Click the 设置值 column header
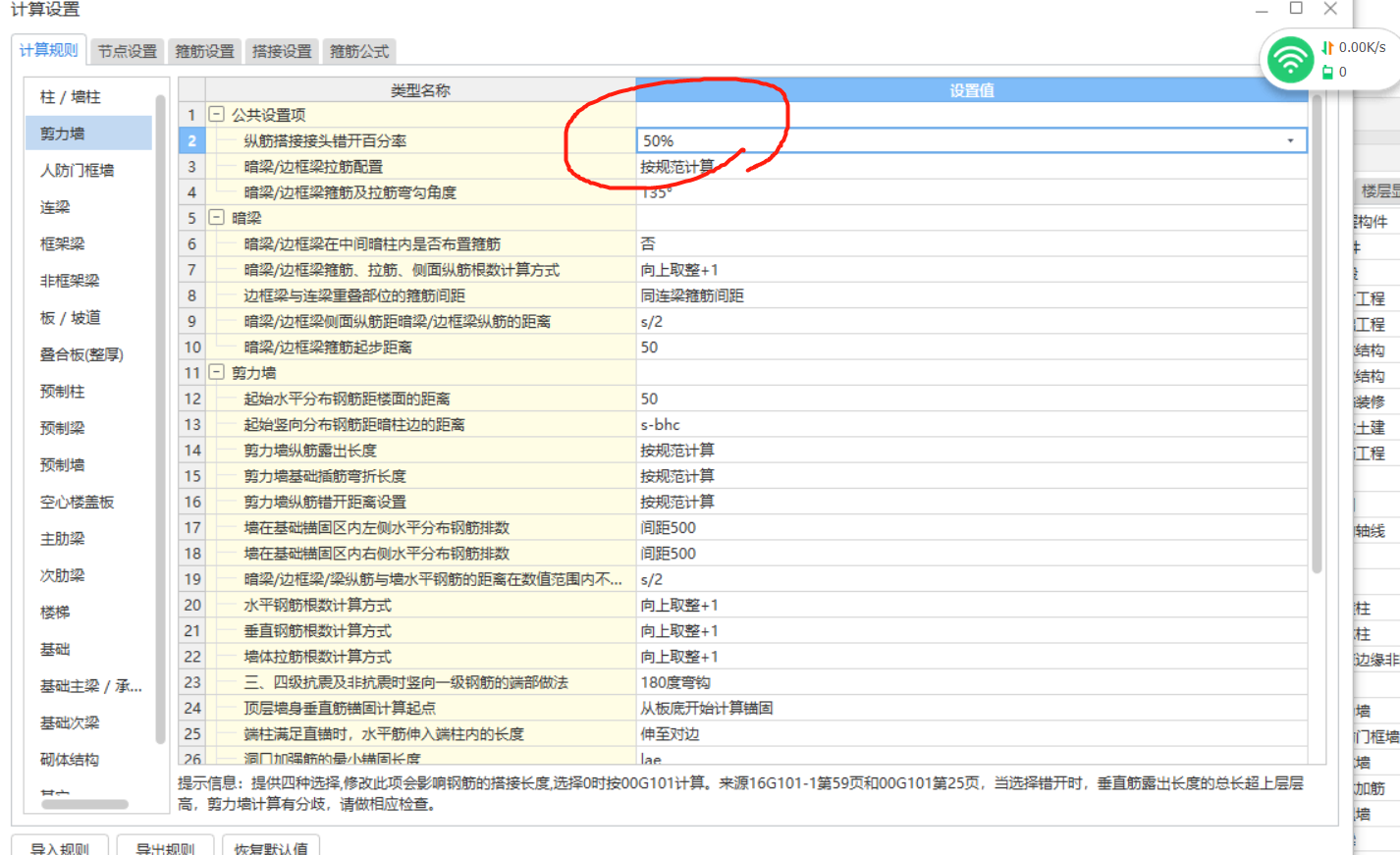Viewport: 1400px width, 855px height. (972, 90)
